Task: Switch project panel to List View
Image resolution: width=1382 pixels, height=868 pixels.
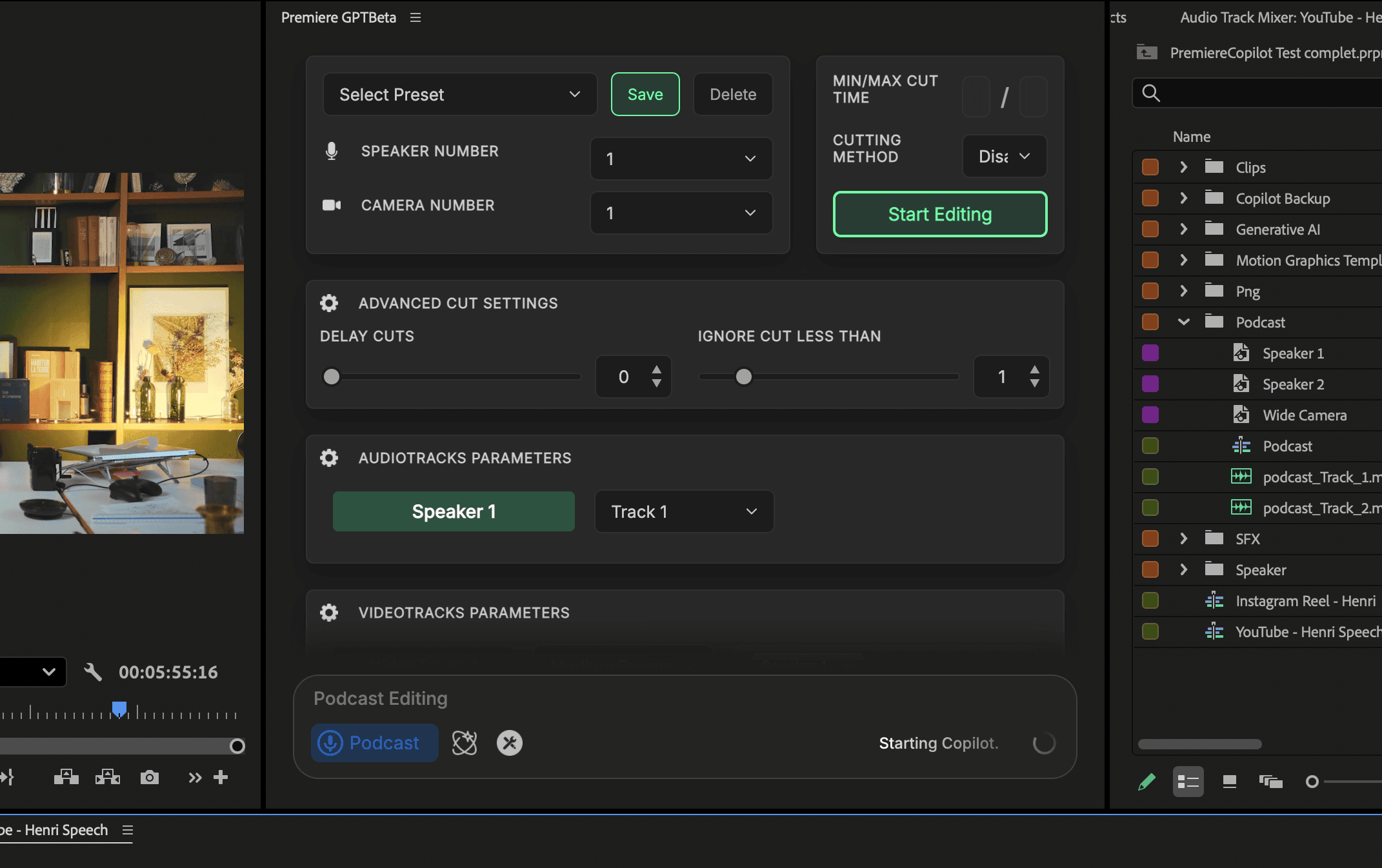Action: [x=1188, y=782]
